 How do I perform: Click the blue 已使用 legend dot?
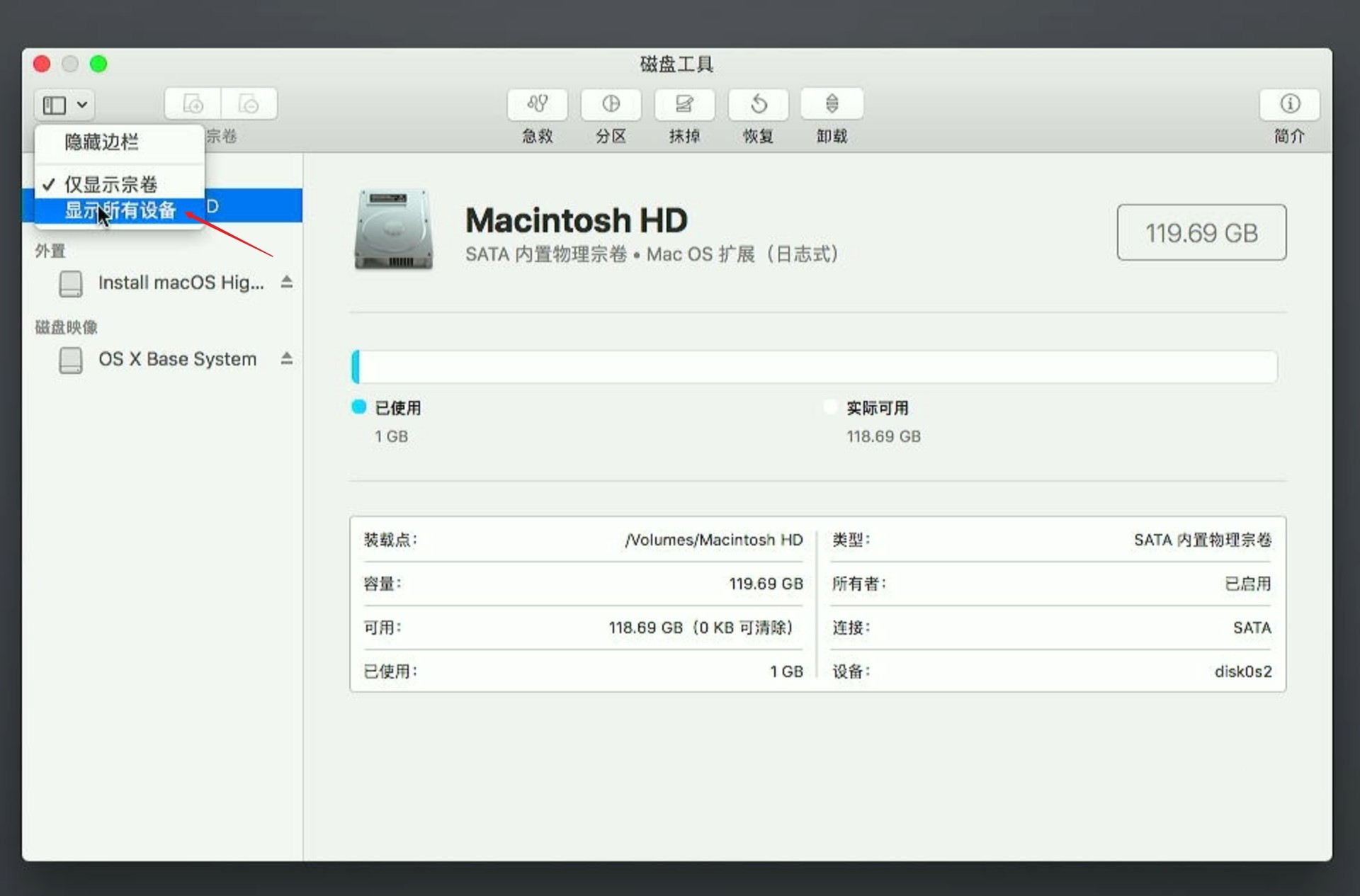pos(359,407)
